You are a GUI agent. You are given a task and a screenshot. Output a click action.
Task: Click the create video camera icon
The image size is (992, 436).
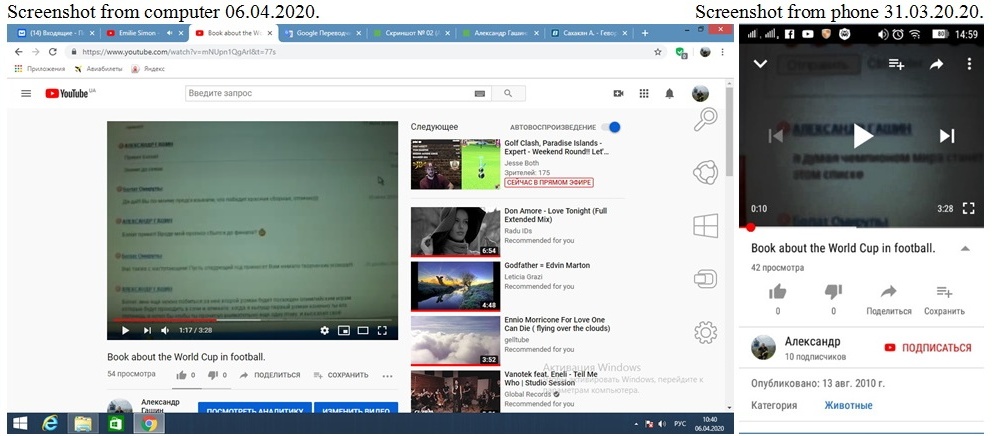(619, 94)
